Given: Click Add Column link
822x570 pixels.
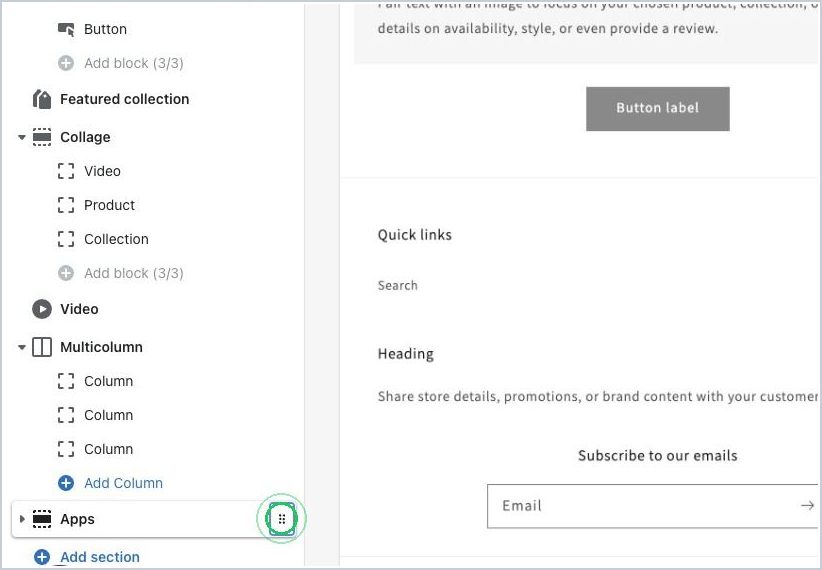Looking at the screenshot, I should pyautogui.click(x=124, y=483).
